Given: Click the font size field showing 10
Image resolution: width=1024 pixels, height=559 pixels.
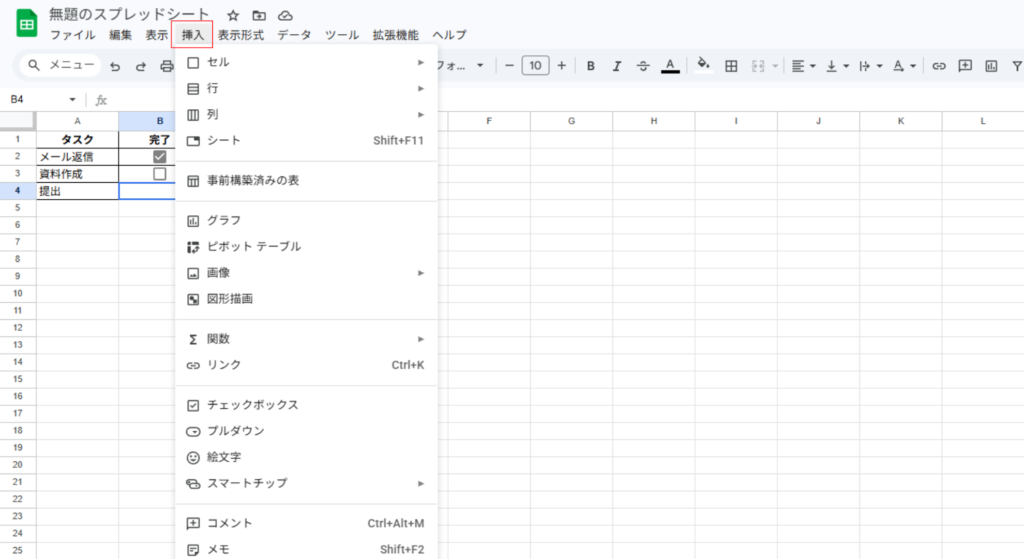Looking at the screenshot, I should click(x=536, y=65).
